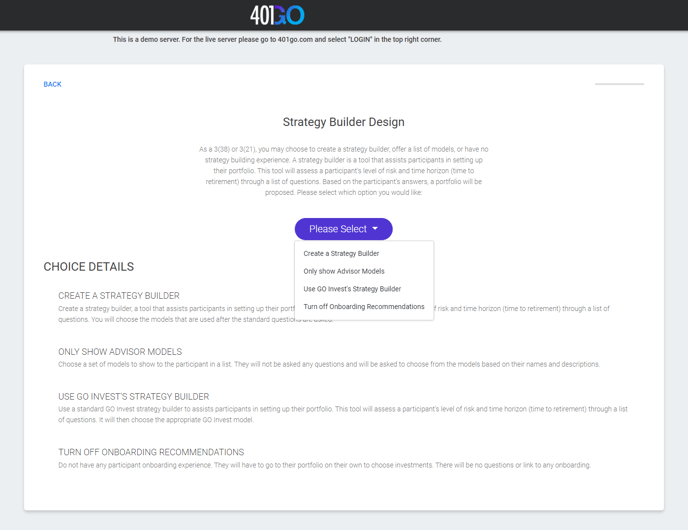The height and width of the screenshot is (530, 688).
Task: Choose Create a Strategy Builder option
Action: (341, 254)
